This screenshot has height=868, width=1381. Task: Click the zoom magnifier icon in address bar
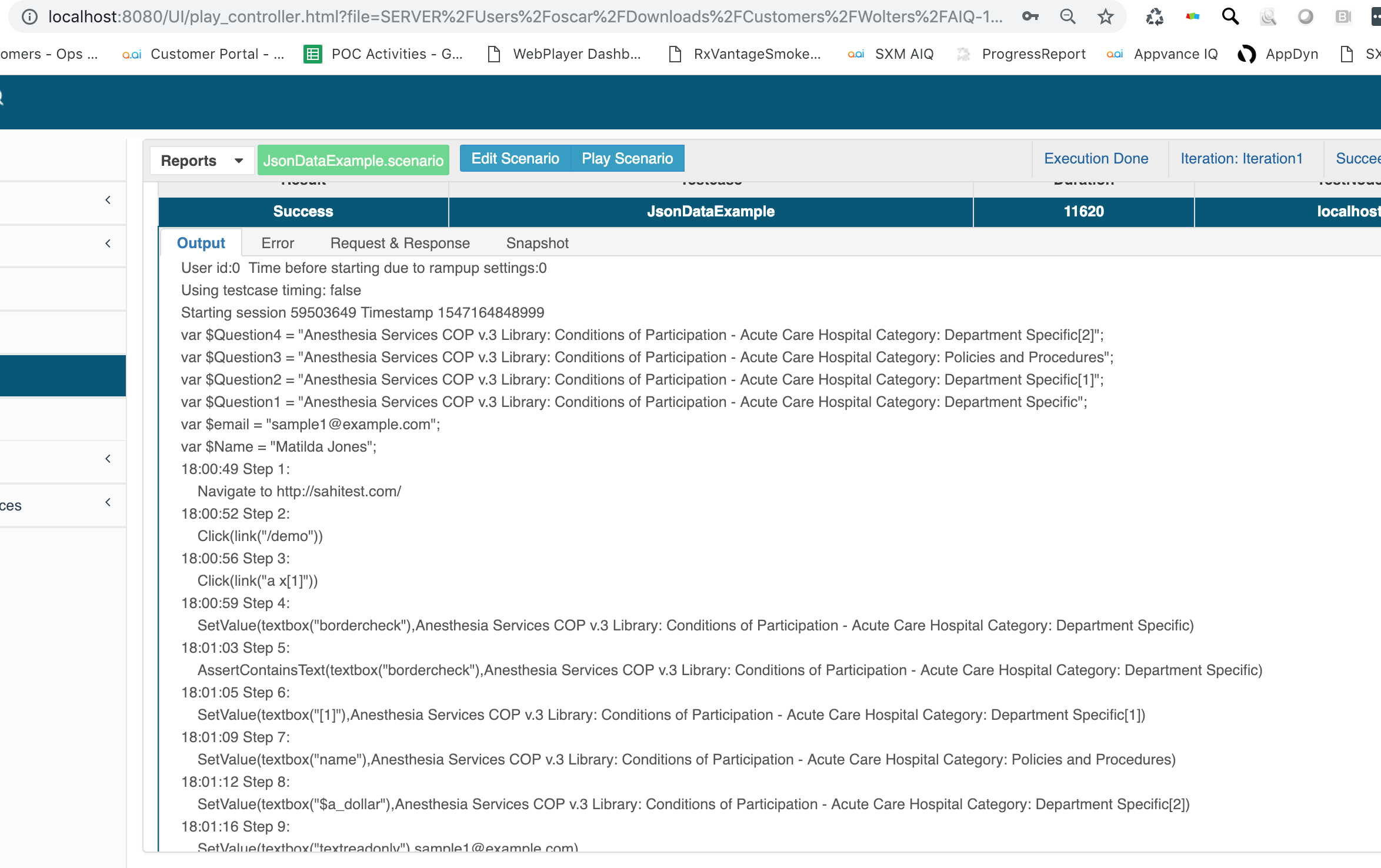(1068, 16)
